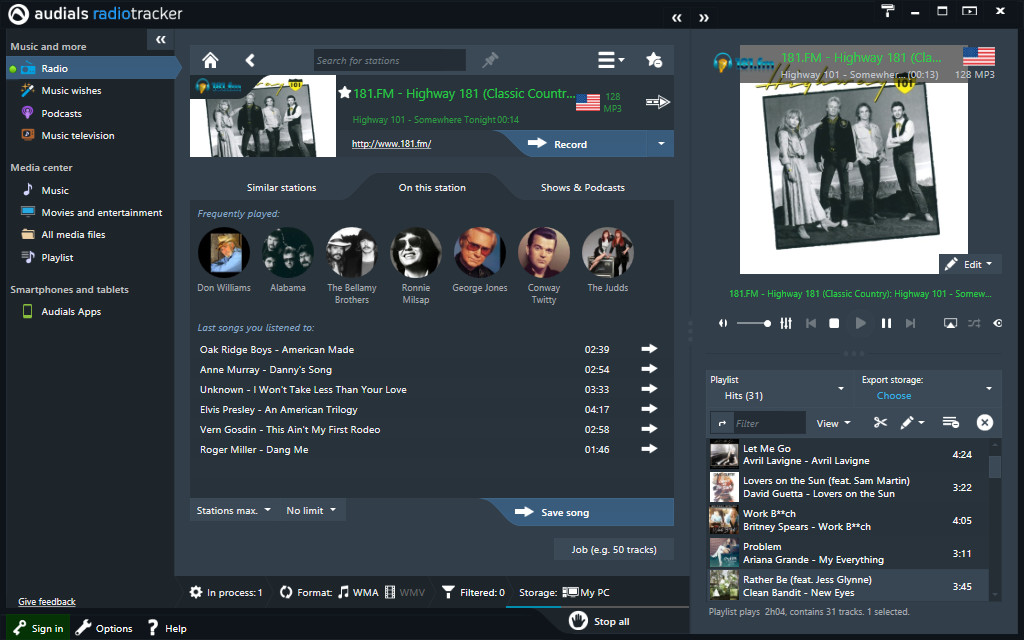
Task: Open Music television in the sidebar
Action: pyautogui.click(x=78, y=135)
